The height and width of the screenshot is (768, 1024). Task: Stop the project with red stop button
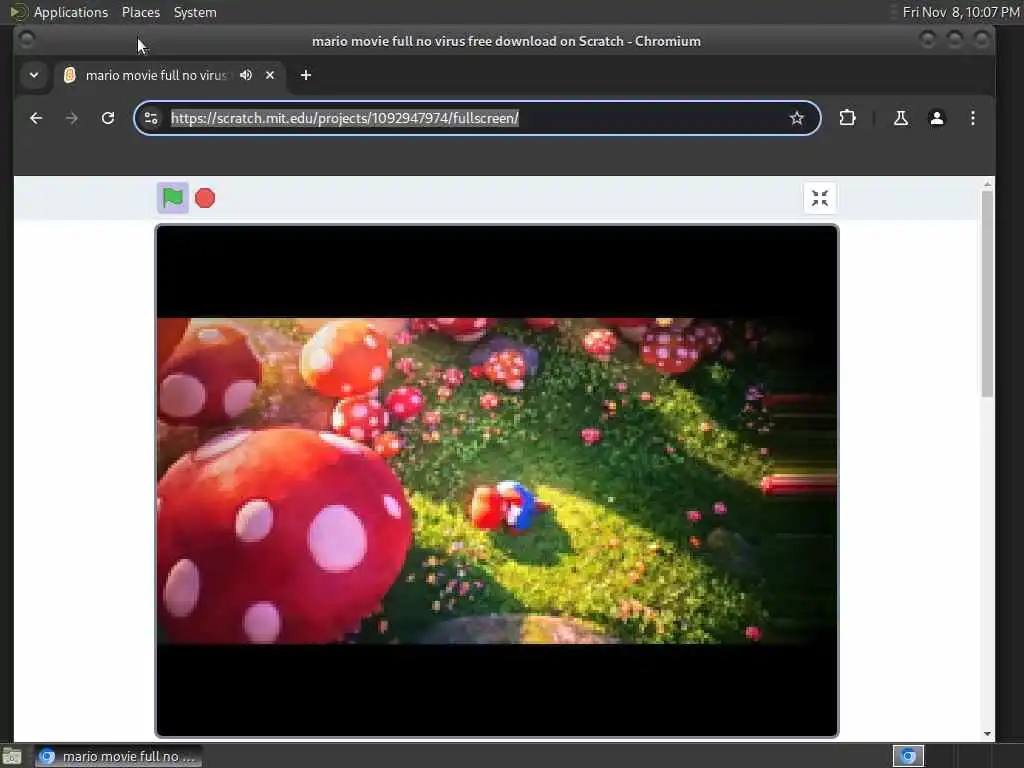205,198
